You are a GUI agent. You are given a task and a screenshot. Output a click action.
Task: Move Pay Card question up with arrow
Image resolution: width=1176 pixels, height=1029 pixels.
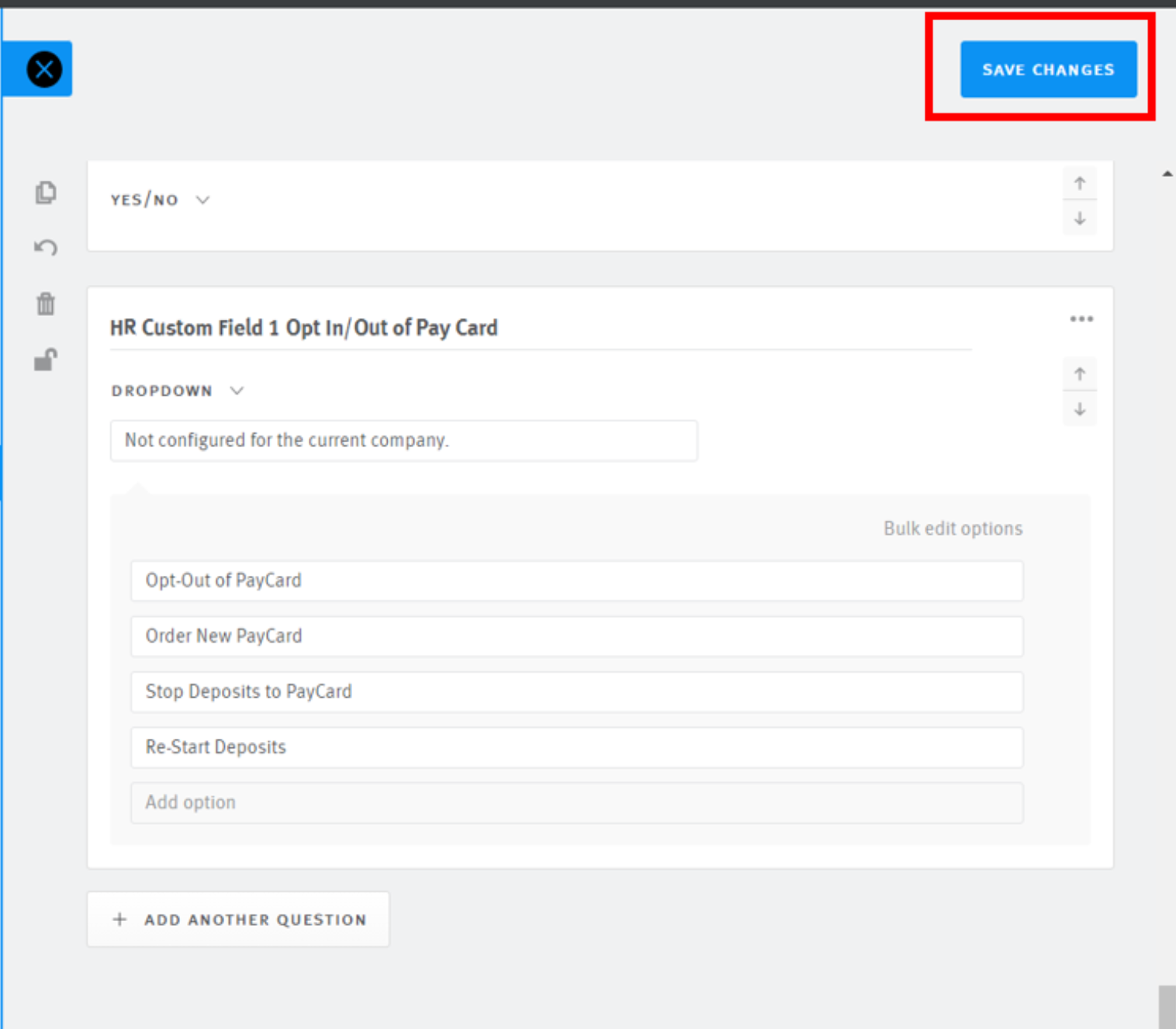(1079, 374)
